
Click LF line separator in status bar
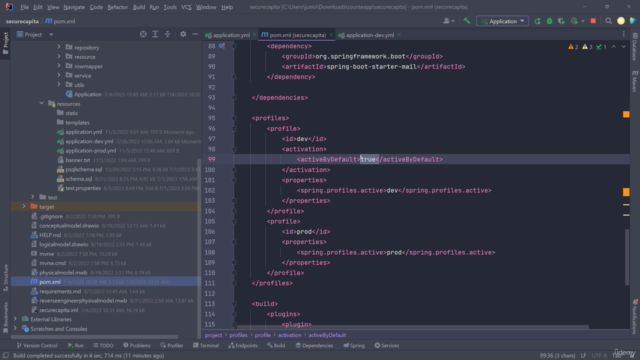[583, 356]
